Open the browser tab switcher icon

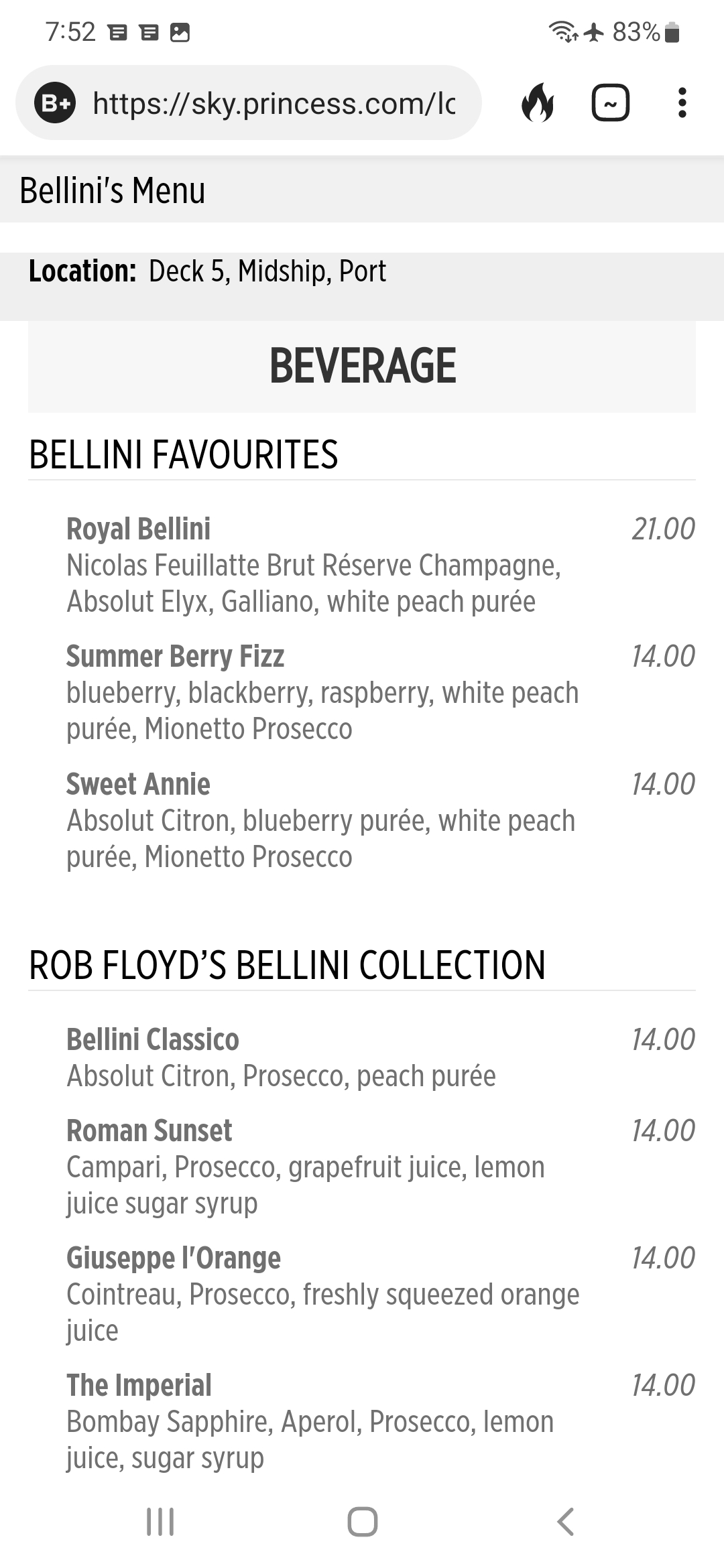(x=610, y=103)
